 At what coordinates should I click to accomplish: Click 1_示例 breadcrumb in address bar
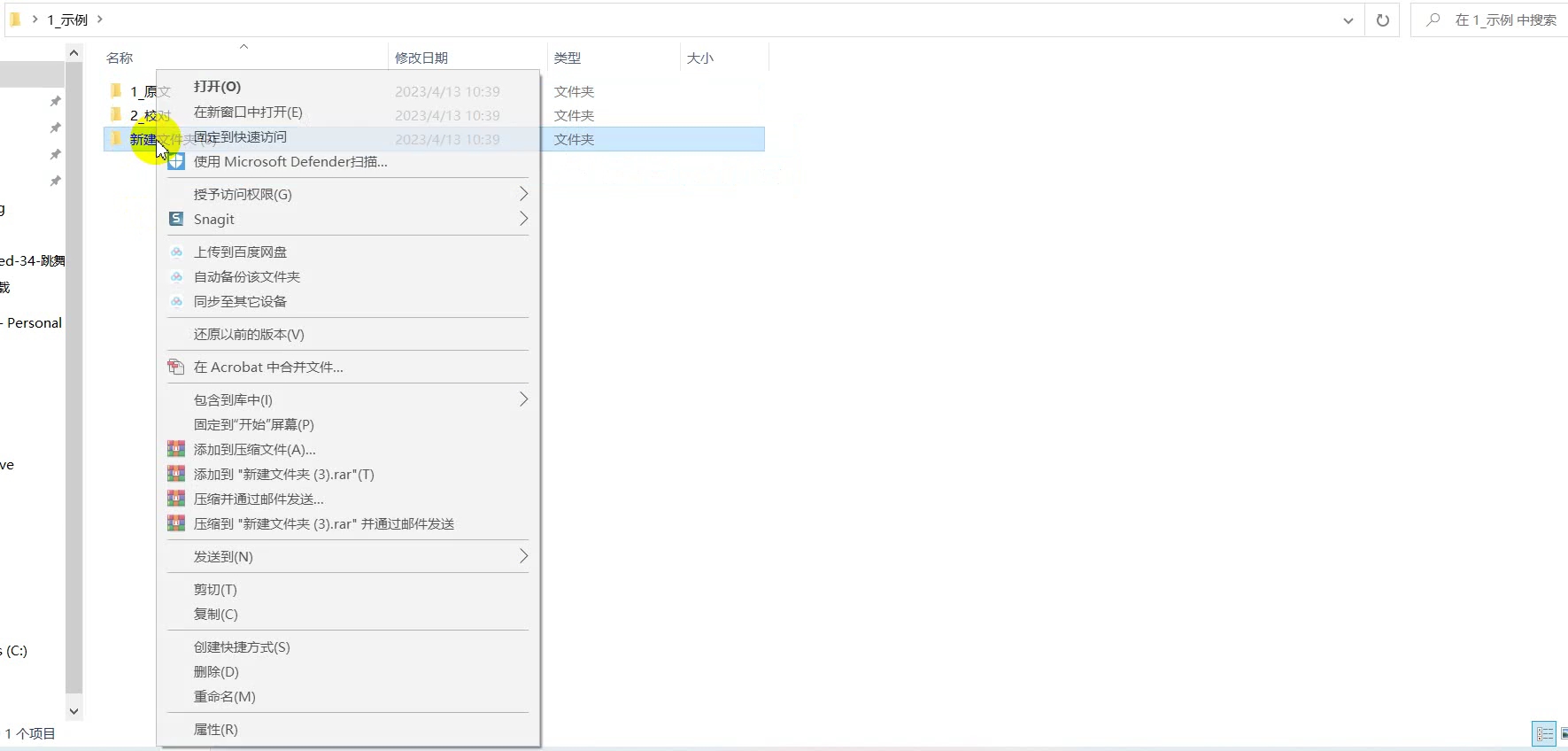pos(67,19)
